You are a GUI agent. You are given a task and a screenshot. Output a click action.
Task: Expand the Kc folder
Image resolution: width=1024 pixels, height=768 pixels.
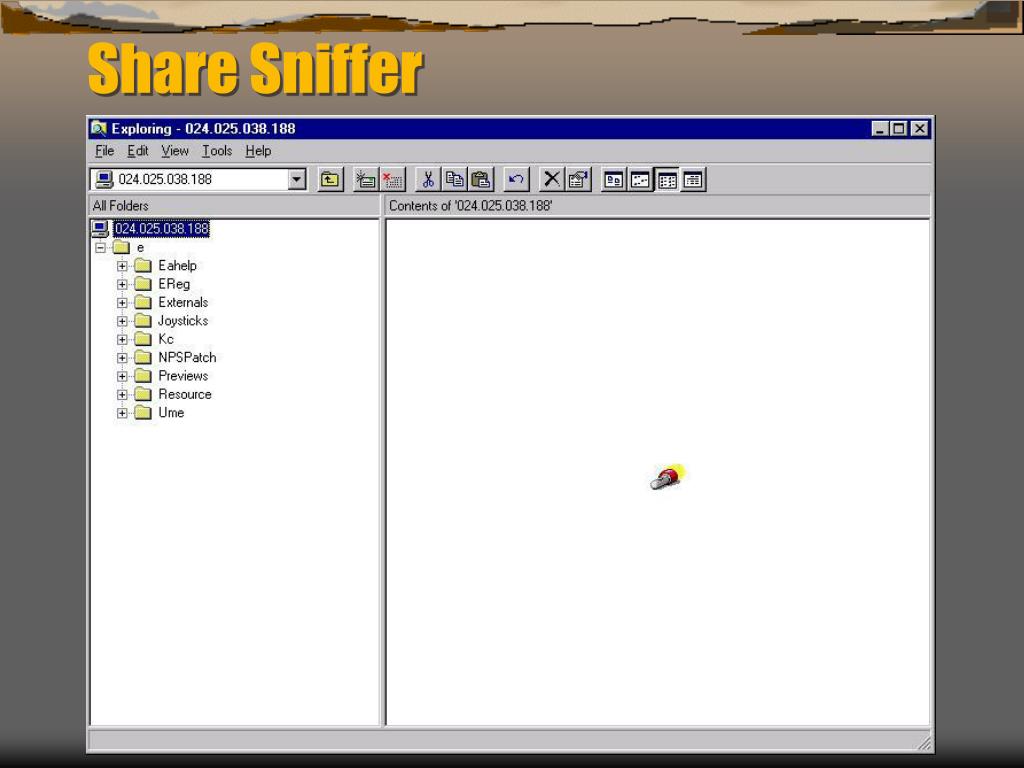coord(122,339)
